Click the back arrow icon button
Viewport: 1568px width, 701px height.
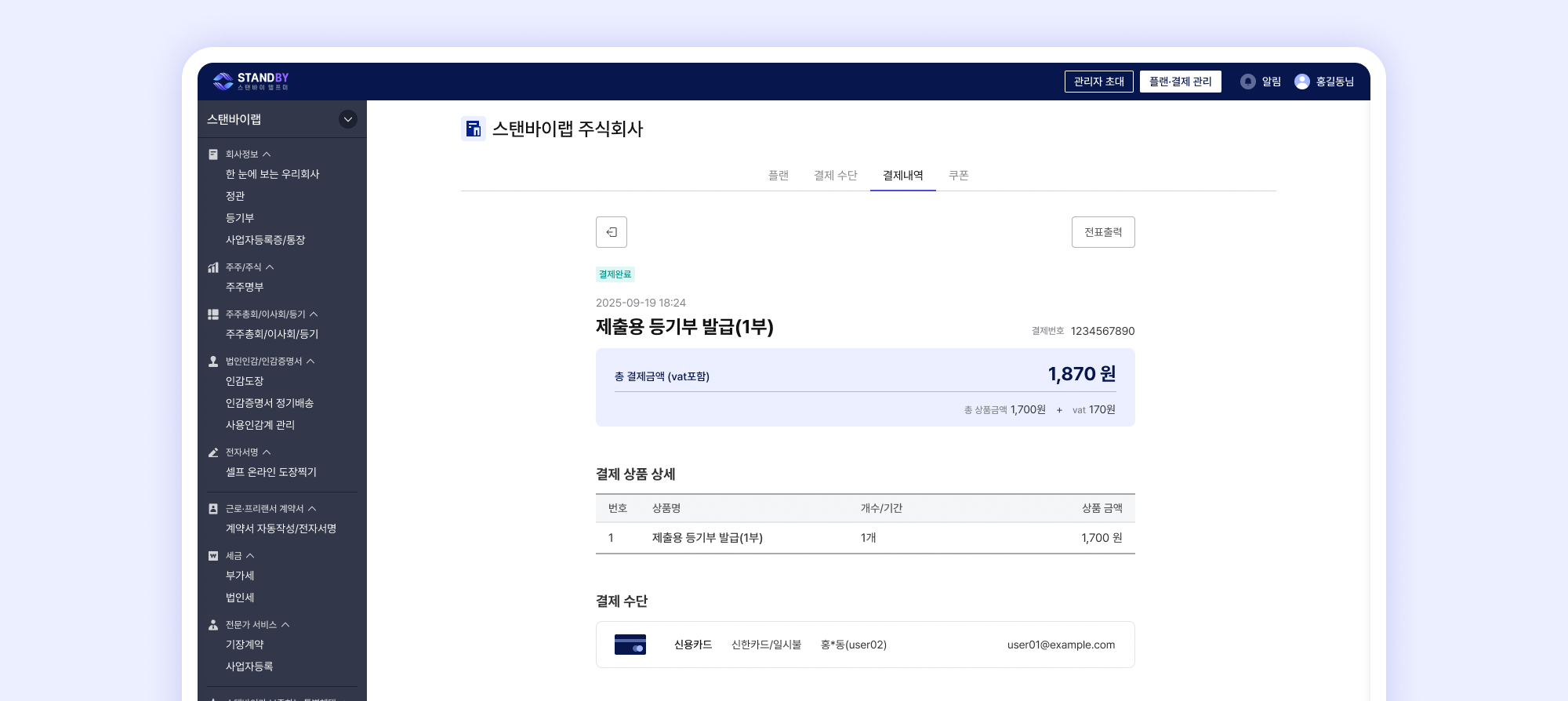pos(612,232)
